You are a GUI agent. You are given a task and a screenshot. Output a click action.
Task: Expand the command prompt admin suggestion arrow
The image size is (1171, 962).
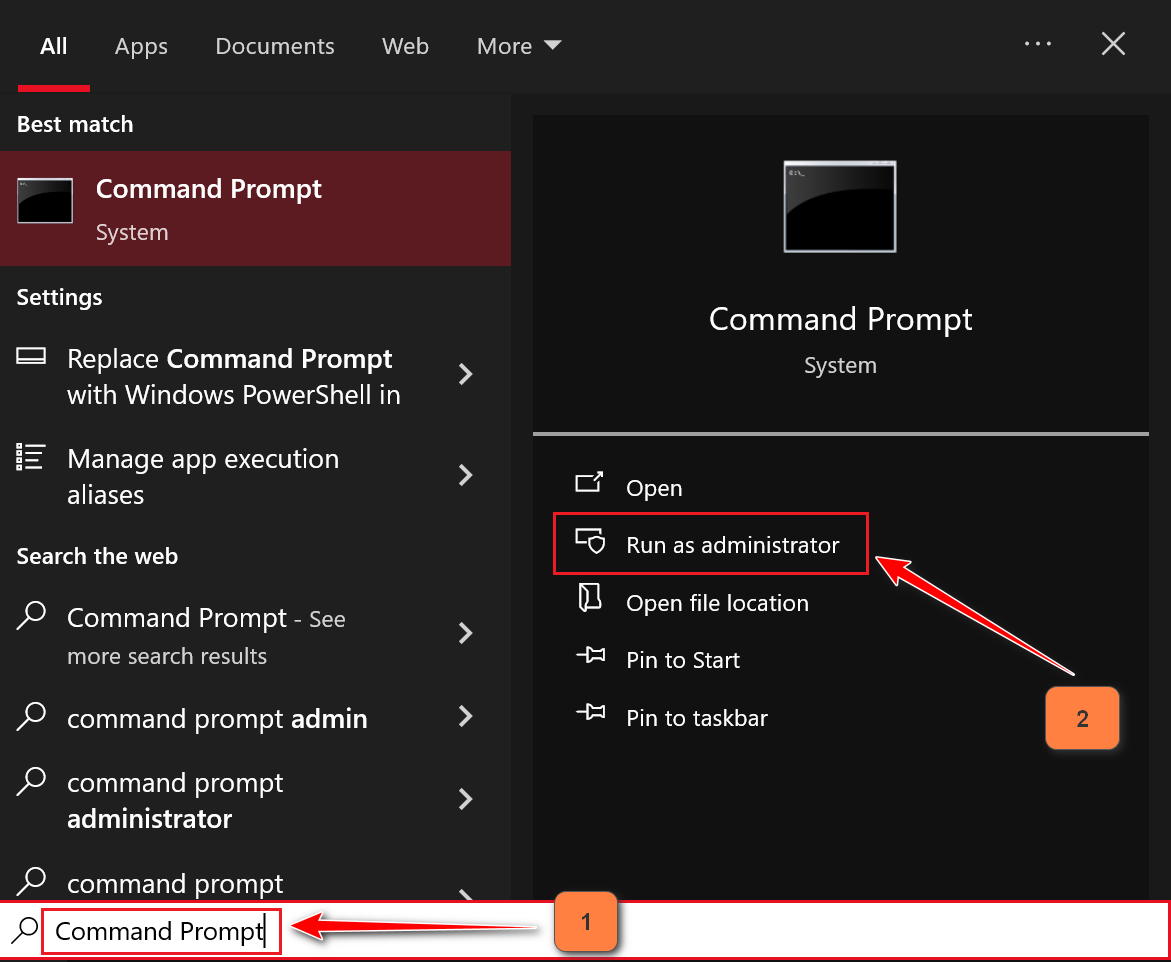[x=465, y=716]
